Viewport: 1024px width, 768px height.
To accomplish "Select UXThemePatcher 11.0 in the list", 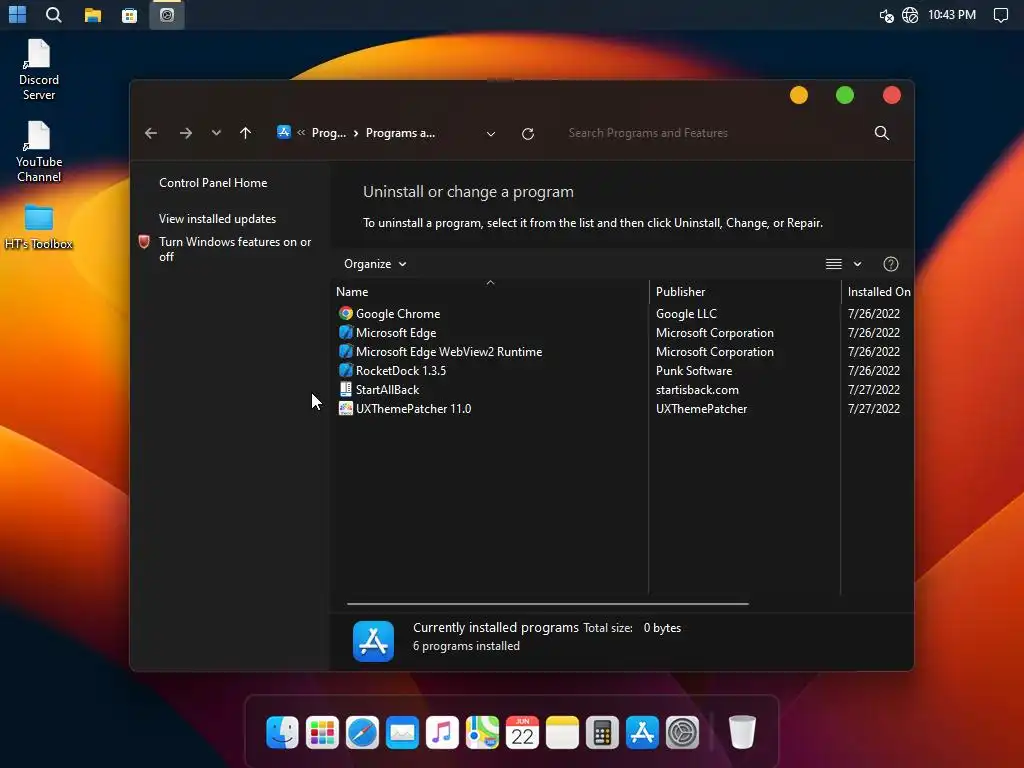I will pos(413,409).
